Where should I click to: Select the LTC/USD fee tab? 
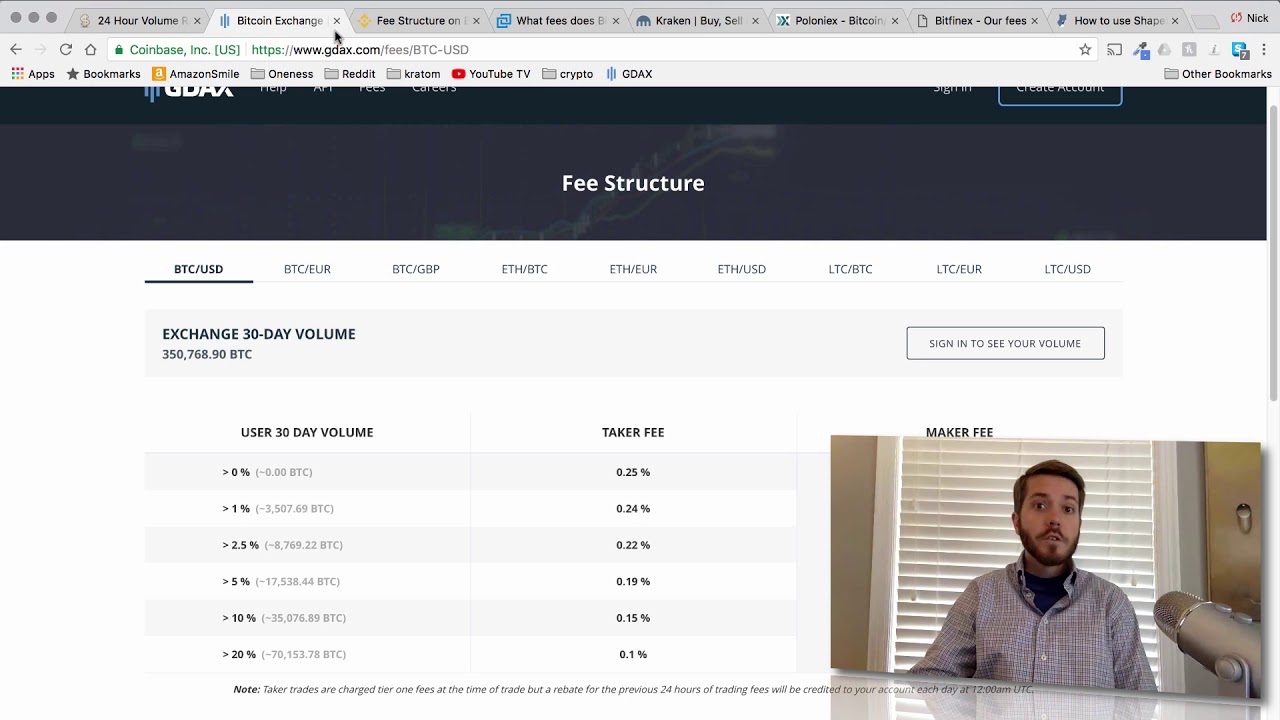(1068, 269)
